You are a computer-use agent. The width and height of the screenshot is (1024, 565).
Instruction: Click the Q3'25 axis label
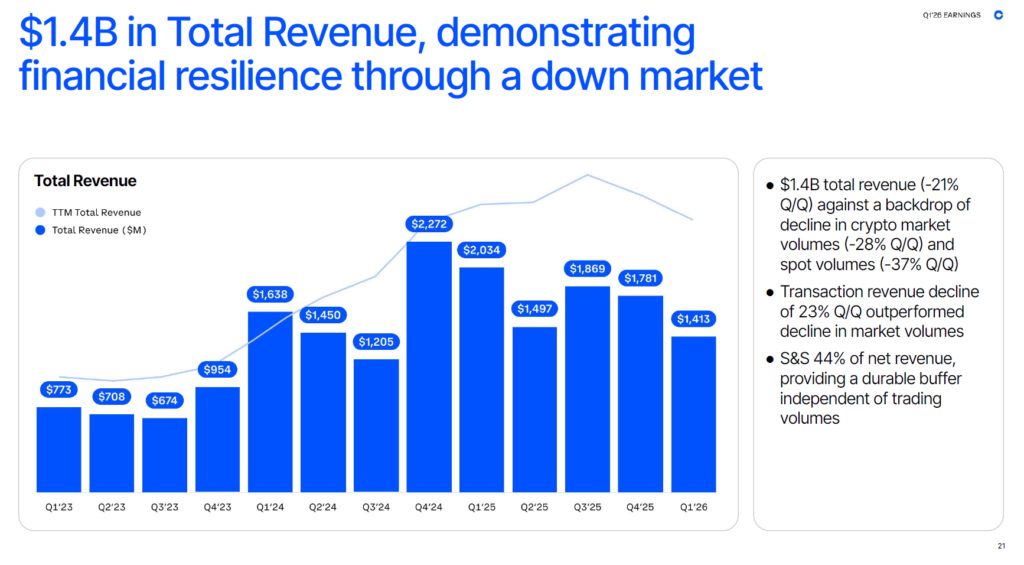[x=588, y=507]
